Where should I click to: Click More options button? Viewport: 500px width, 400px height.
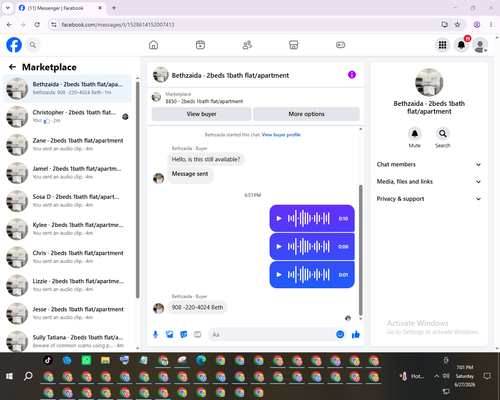pyautogui.click(x=306, y=114)
